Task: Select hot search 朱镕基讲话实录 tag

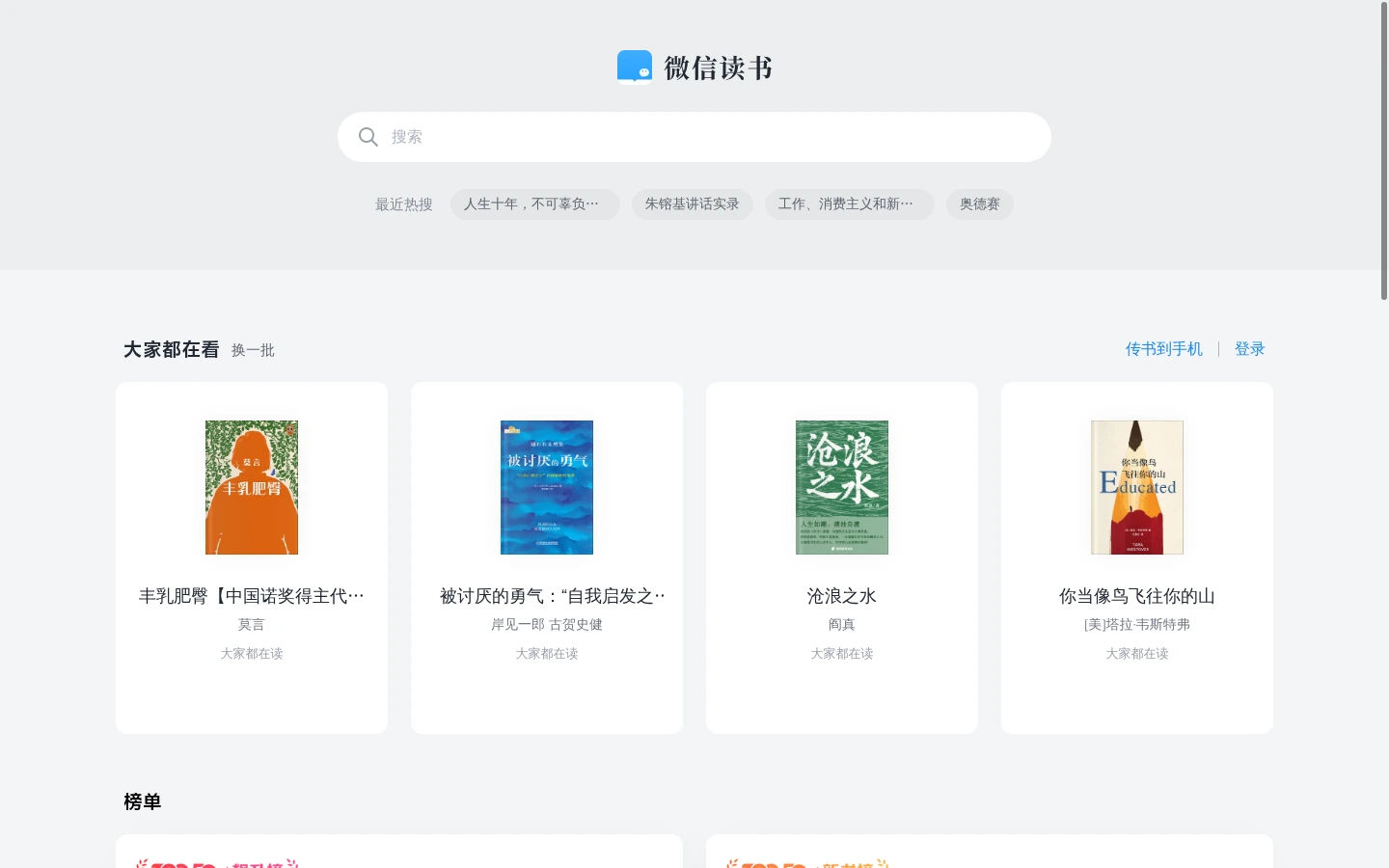Action: (693, 204)
